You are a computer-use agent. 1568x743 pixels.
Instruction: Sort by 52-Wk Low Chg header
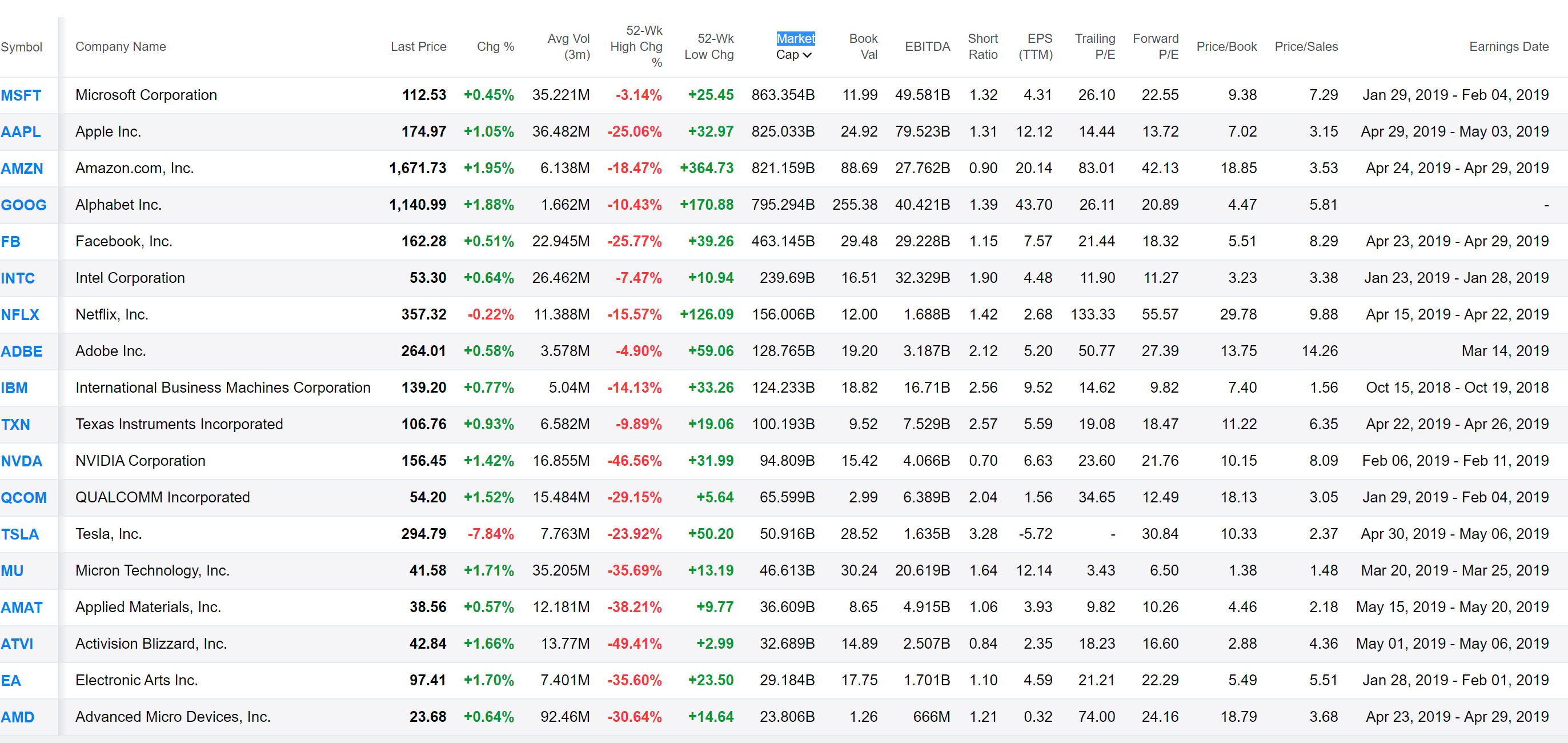pyautogui.click(x=709, y=46)
